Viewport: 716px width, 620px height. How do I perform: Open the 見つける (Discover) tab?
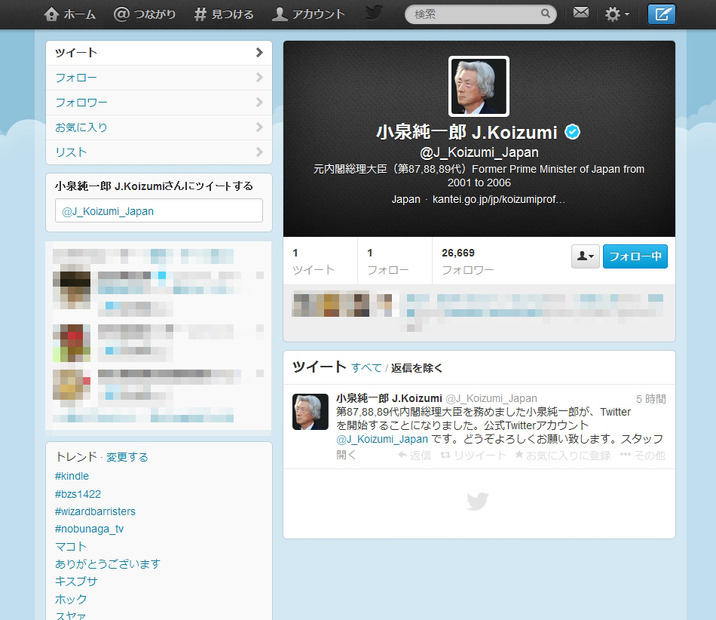[223, 14]
